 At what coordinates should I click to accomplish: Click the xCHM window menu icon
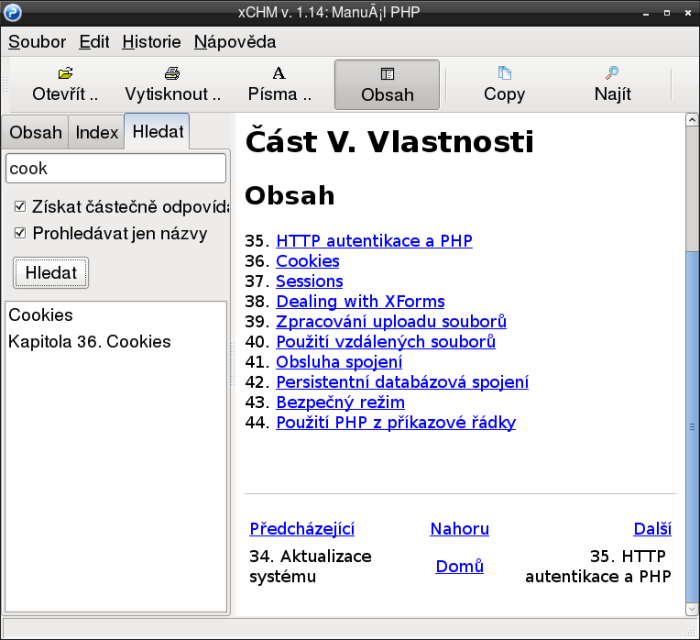click(12, 14)
